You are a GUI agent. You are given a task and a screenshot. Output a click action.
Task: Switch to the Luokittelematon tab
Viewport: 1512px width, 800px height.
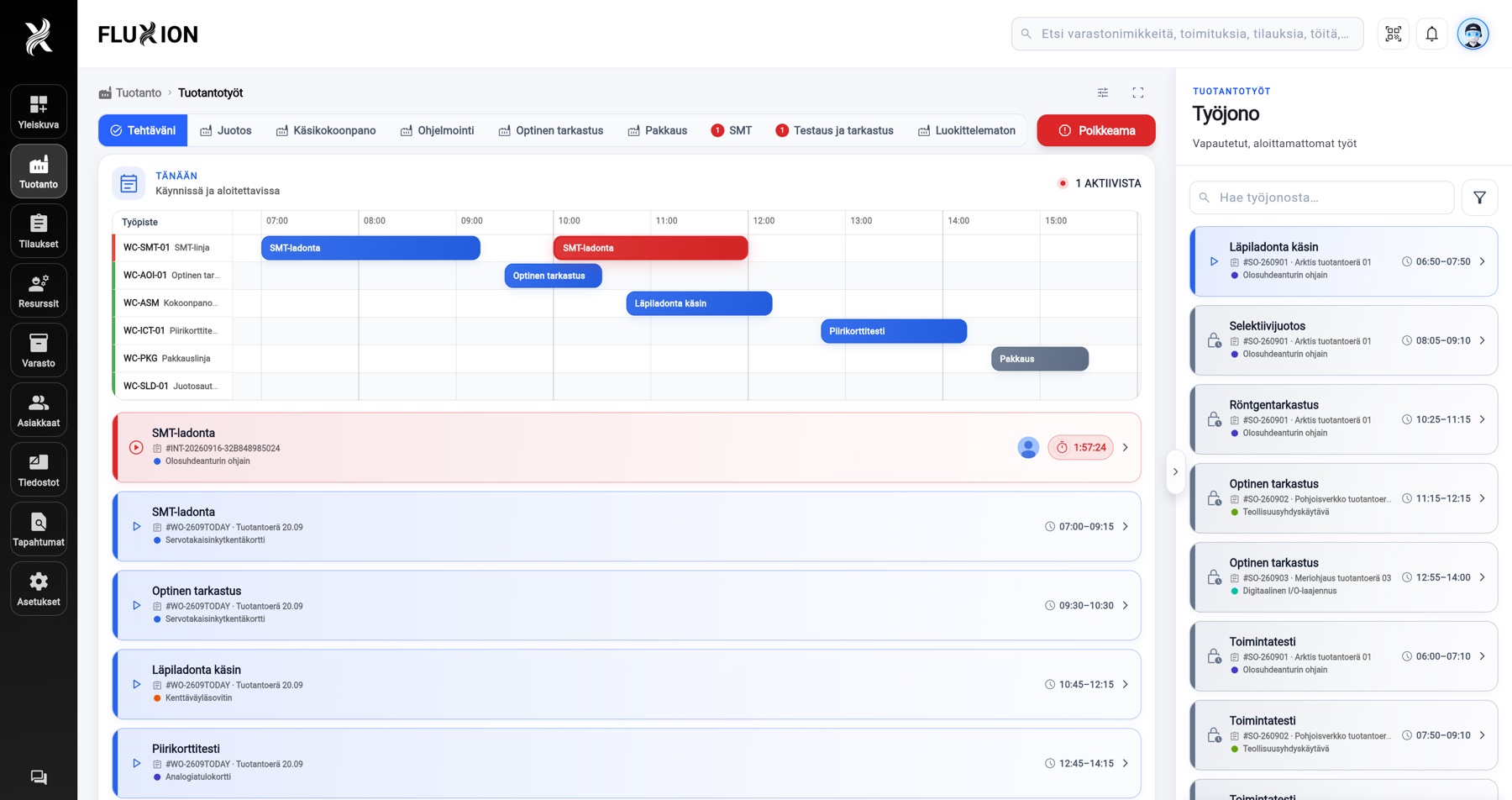click(x=967, y=130)
